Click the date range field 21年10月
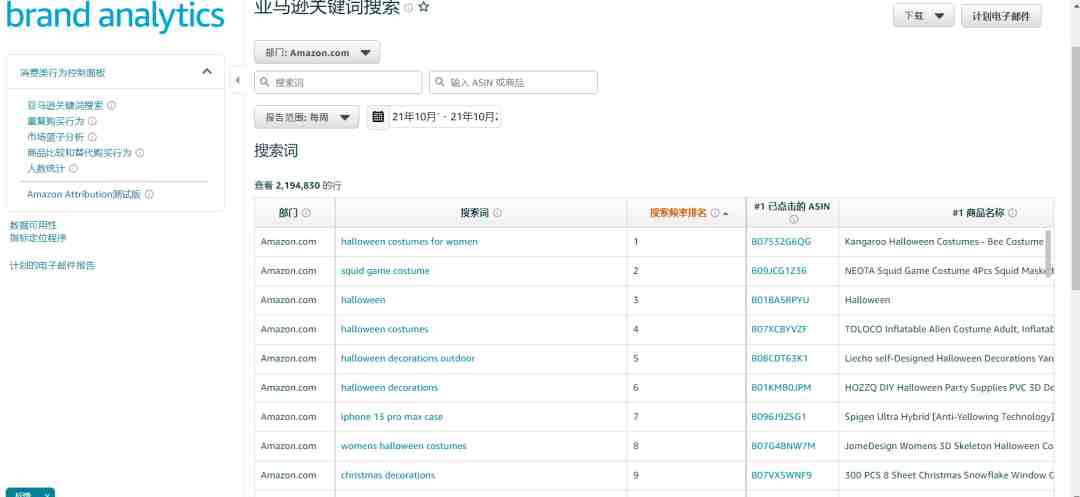The image size is (1080, 497). point(445,117)
